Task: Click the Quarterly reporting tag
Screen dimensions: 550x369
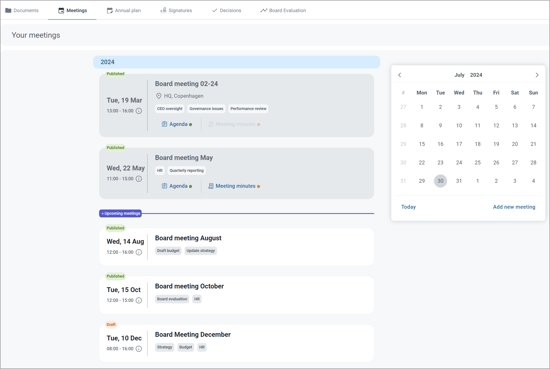Action: pos(187,170)
